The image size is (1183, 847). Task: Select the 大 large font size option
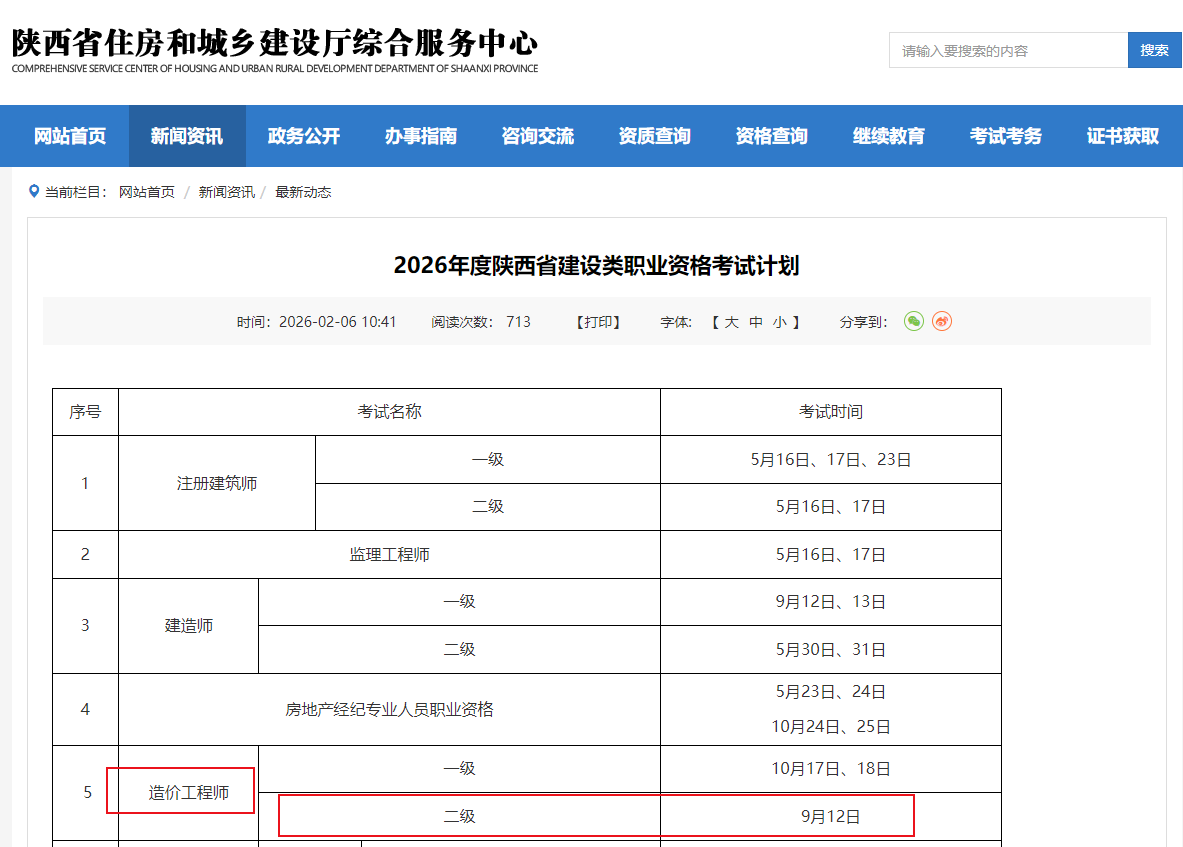[x=733, y=321]
